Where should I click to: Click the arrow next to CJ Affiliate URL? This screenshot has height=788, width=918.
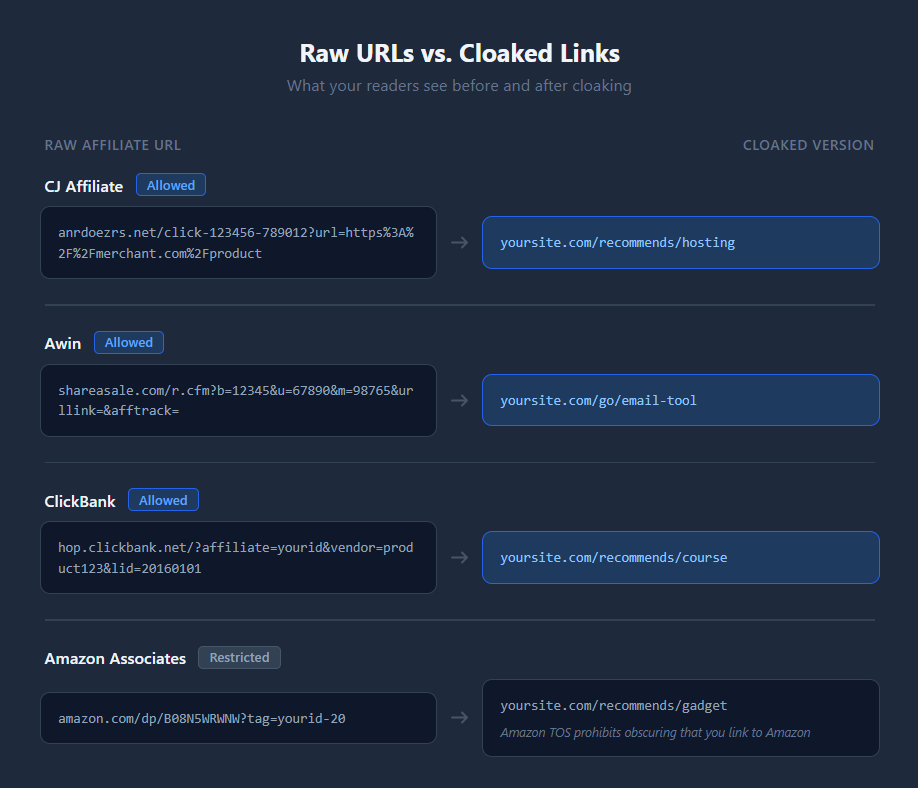459,242
